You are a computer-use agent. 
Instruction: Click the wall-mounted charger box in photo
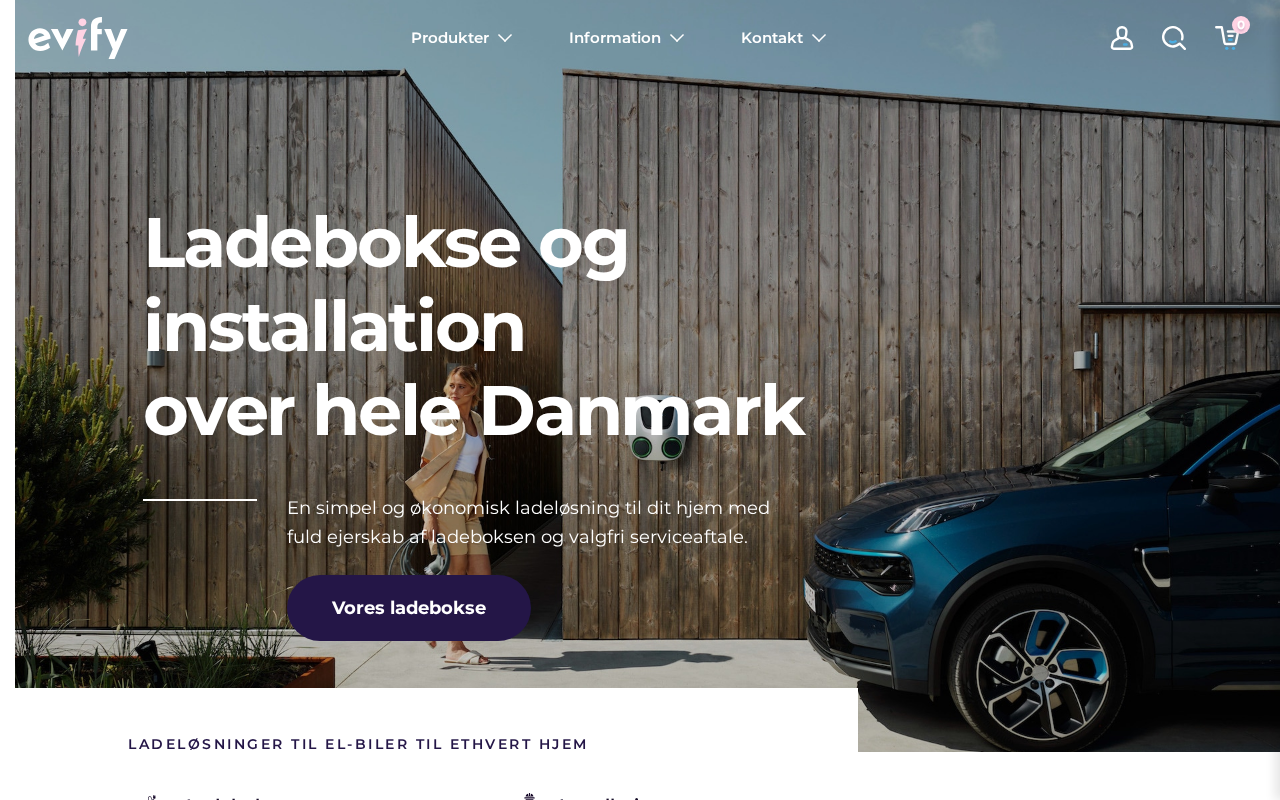657,430
